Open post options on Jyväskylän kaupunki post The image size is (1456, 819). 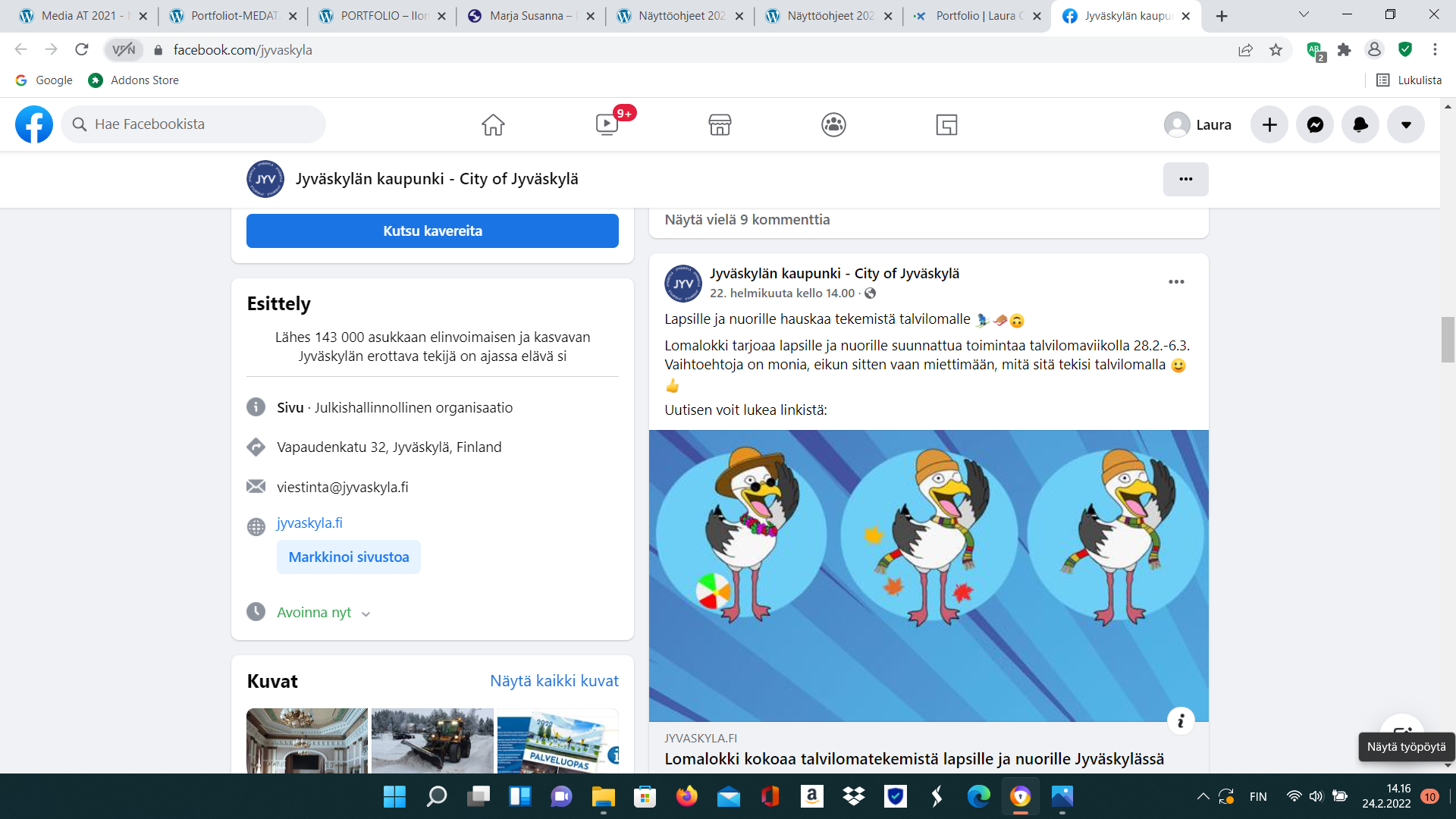tap(1176, 282)
